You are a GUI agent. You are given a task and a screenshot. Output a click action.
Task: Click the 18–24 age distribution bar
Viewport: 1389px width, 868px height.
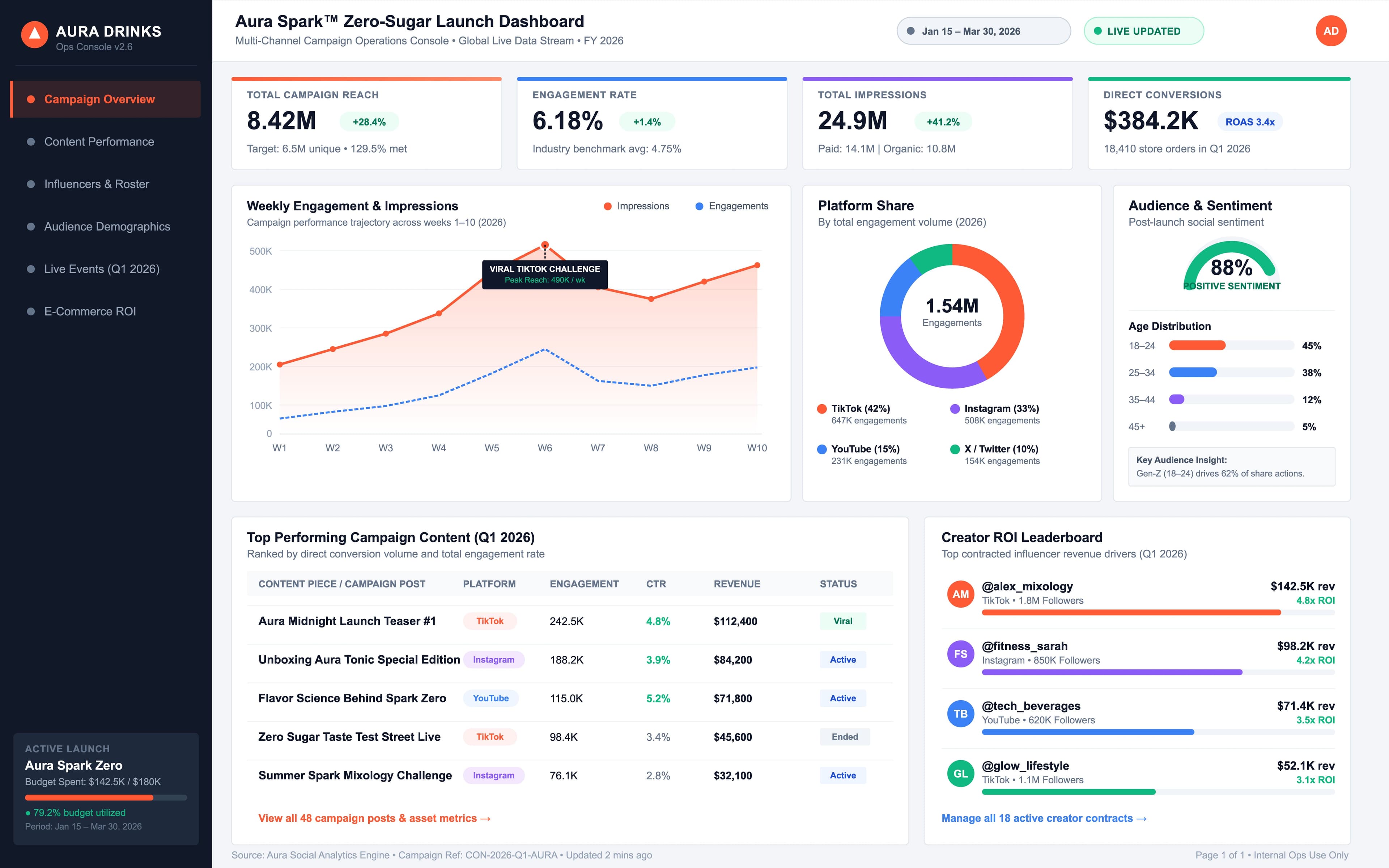coord(1231,346)
